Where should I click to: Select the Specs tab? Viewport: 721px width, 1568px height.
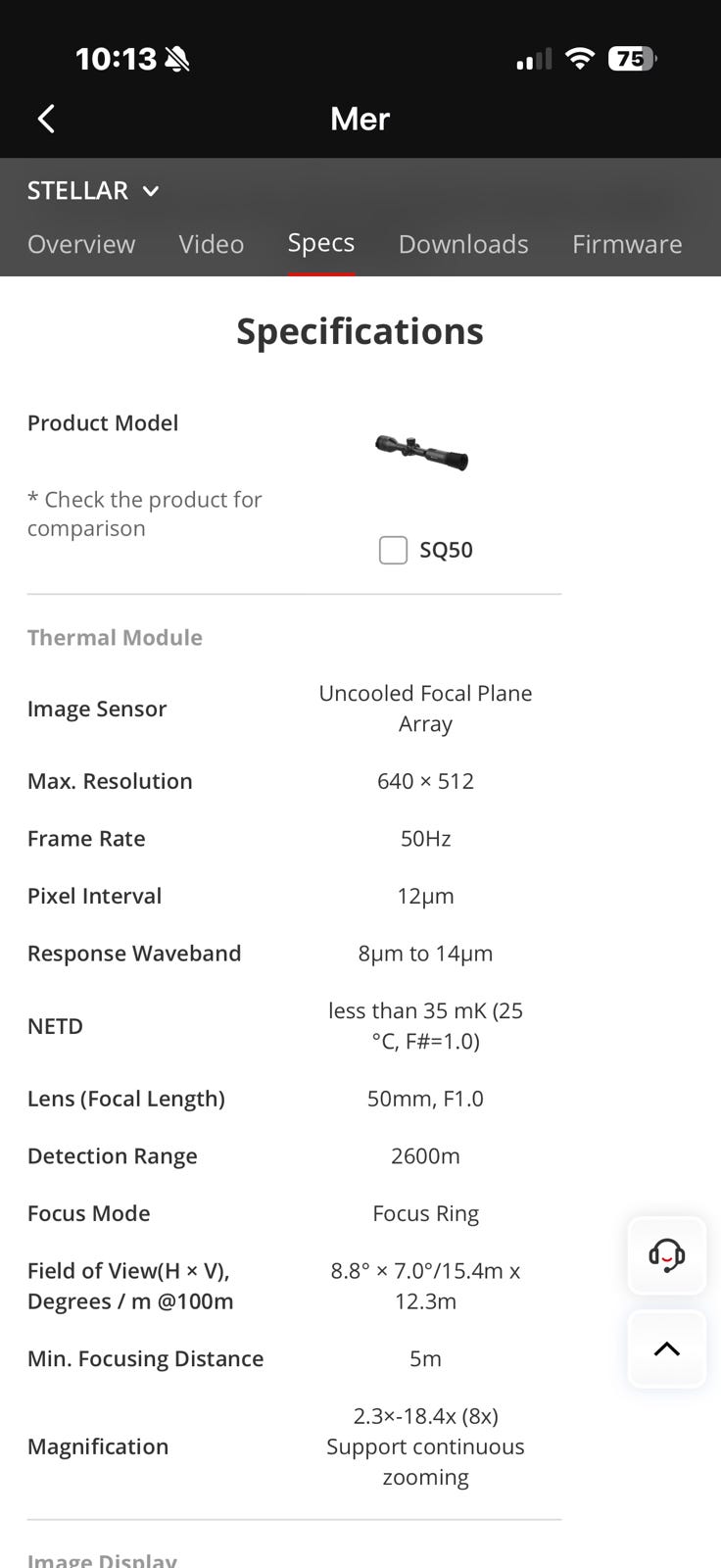click(x=321, y=243)
